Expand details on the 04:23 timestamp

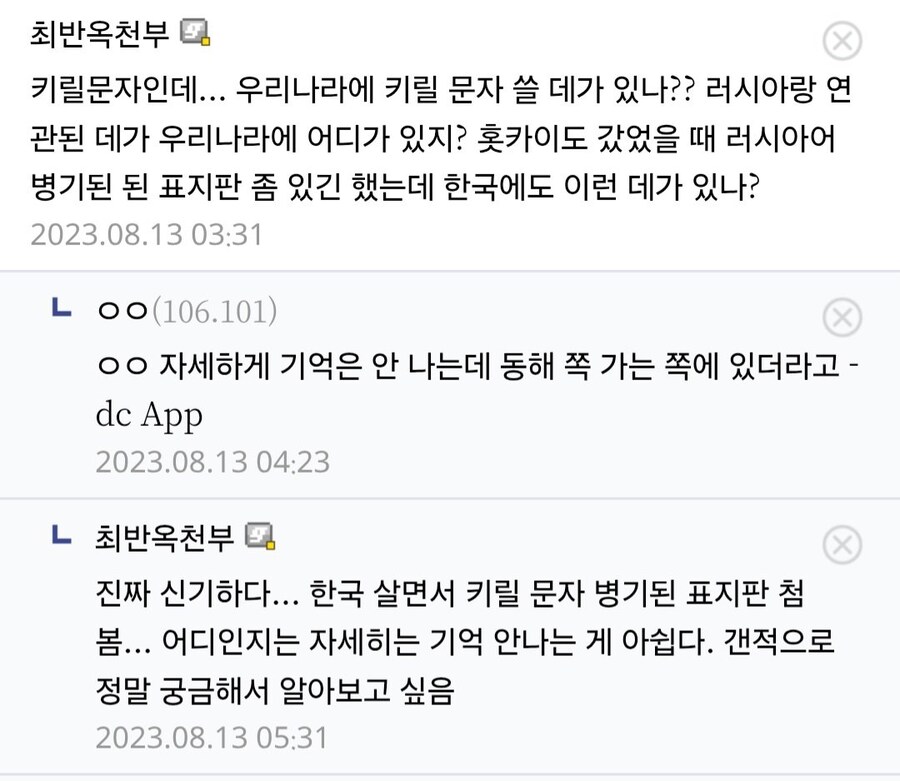[x=212, y=462]
